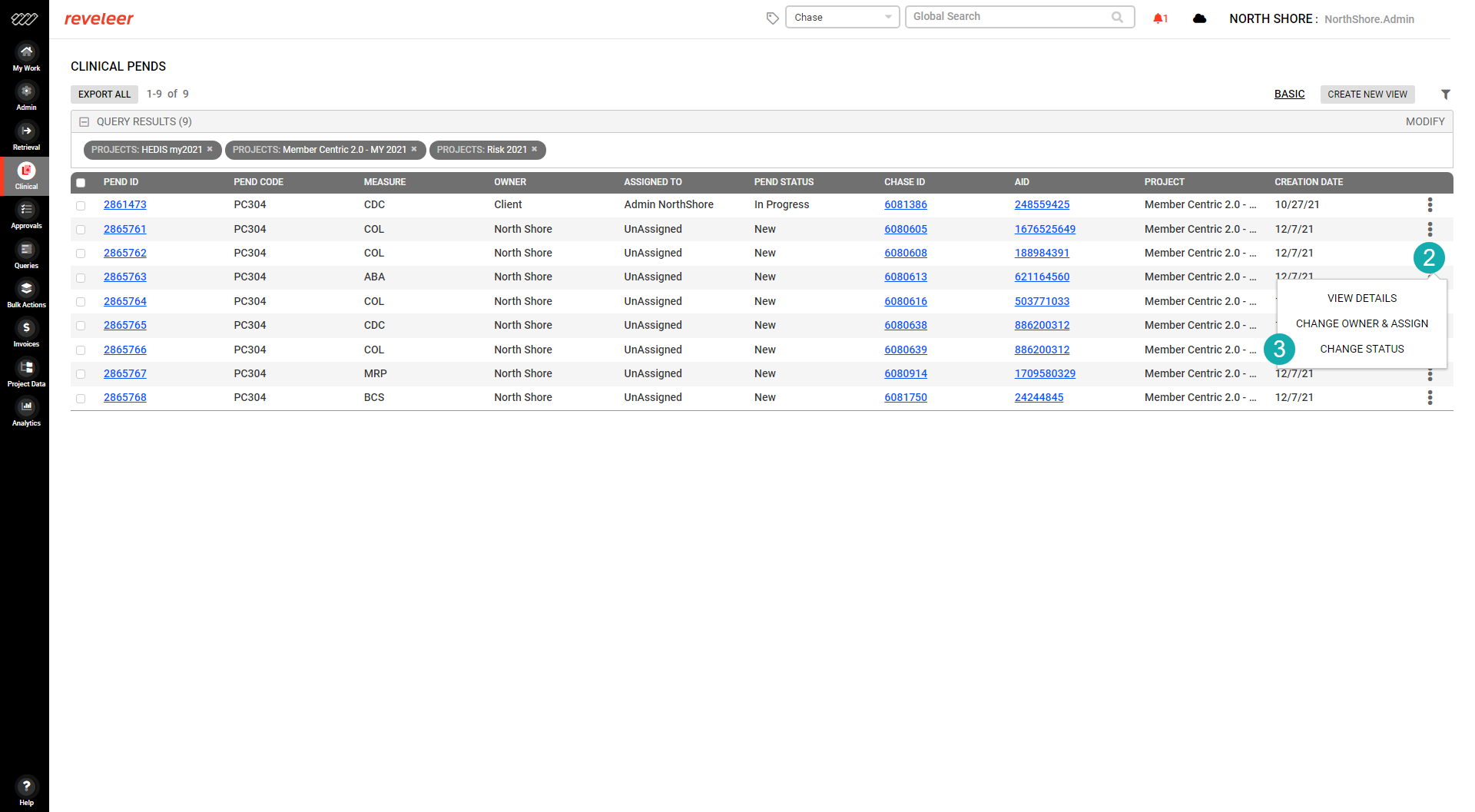Click the Export All button

tap(104, 94)
